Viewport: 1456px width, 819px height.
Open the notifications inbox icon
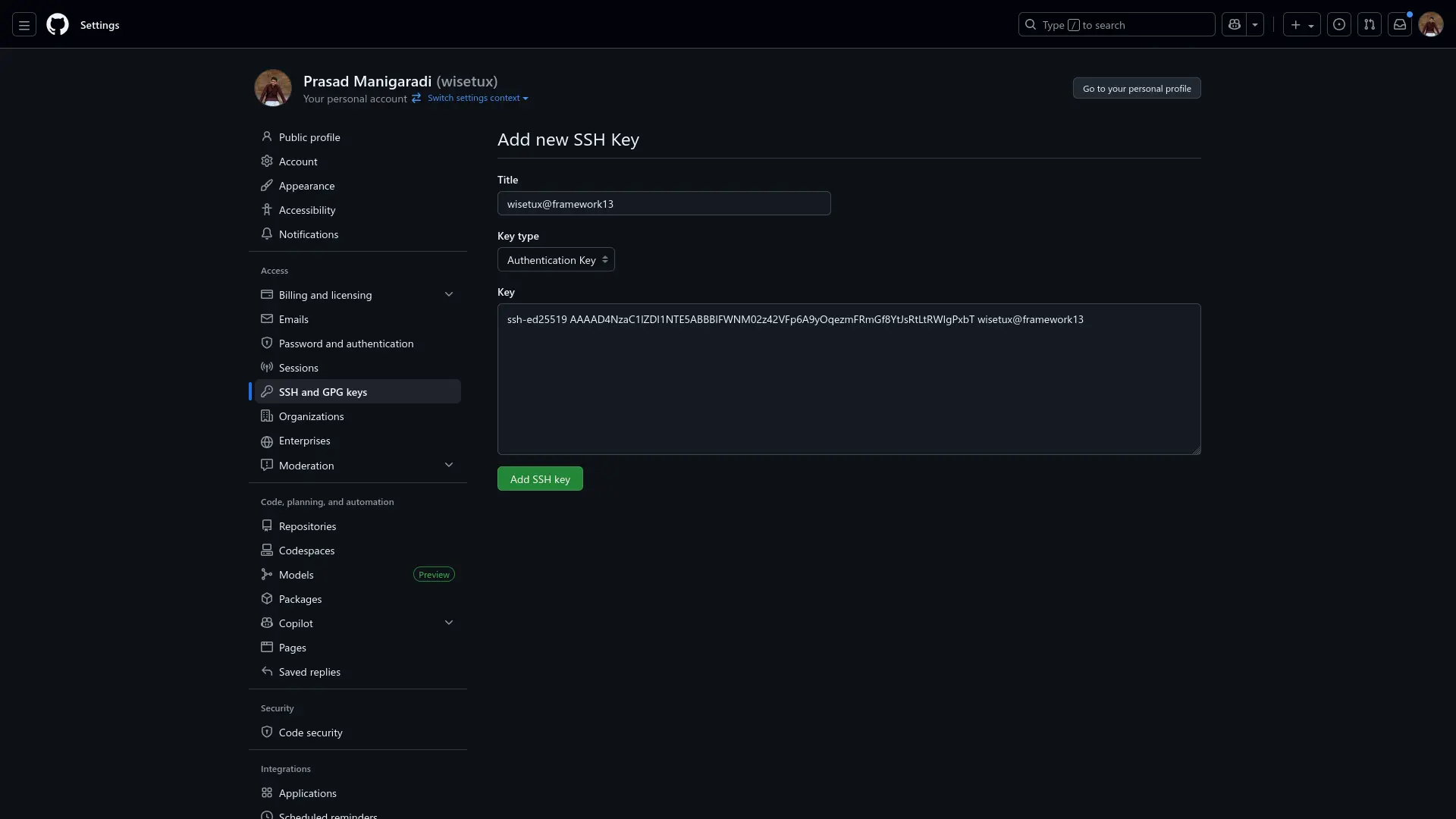point(1400,25)
